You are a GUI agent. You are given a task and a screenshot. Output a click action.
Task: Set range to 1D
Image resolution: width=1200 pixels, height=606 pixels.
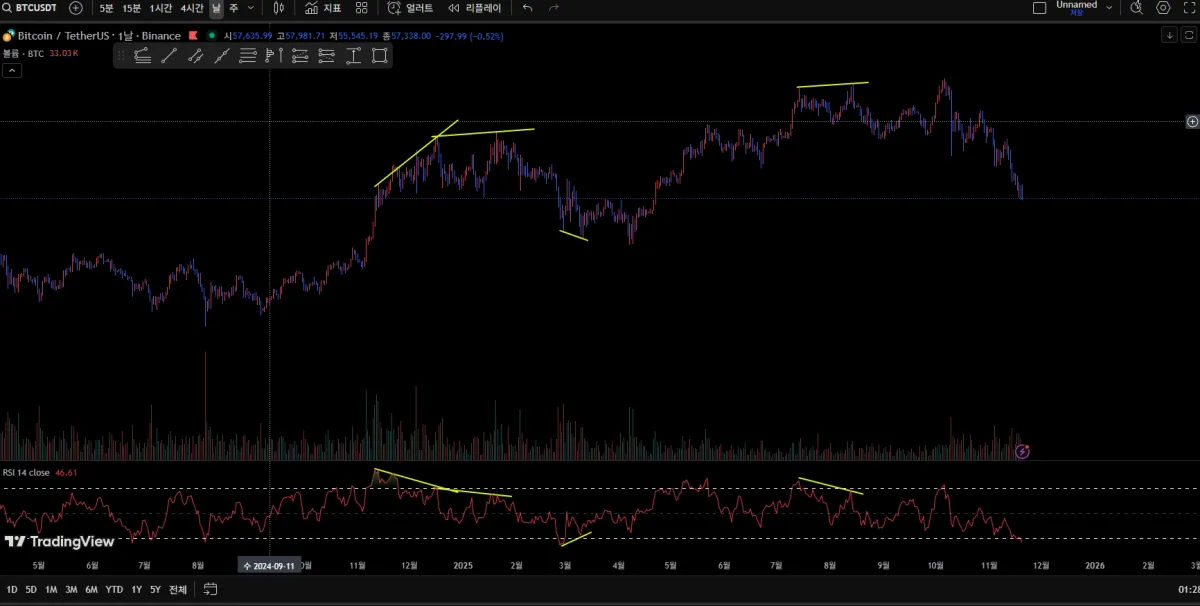(x=12, y=589)
